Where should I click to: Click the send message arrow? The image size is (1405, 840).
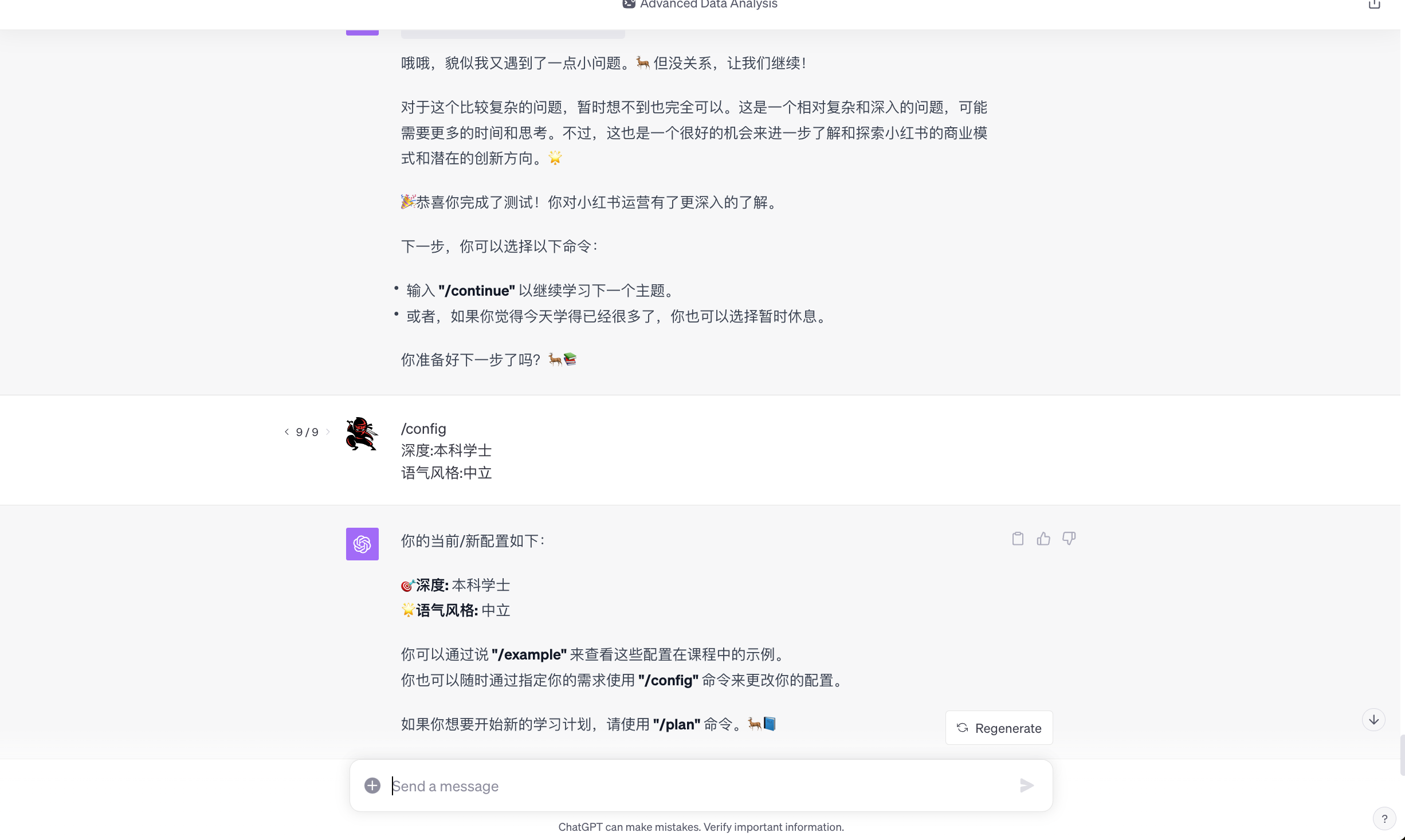click(x=1026, y=786)
